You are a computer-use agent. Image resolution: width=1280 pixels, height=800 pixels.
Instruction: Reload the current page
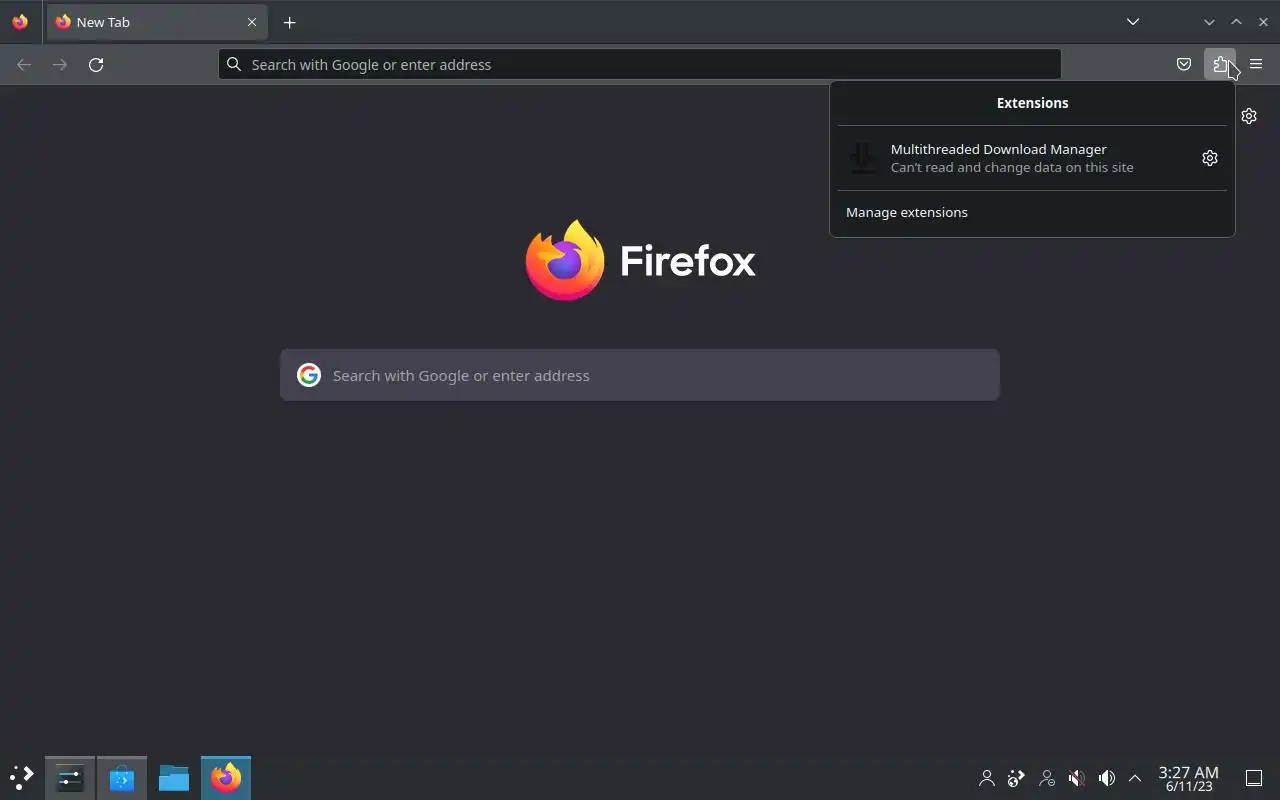coord(96,64)
